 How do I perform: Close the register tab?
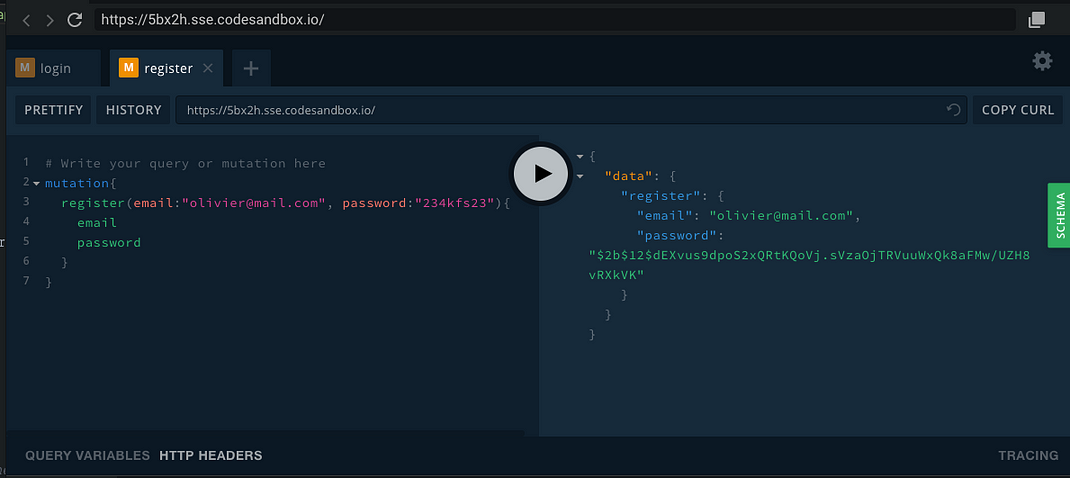pyautogui.click(x=208, y=68)
